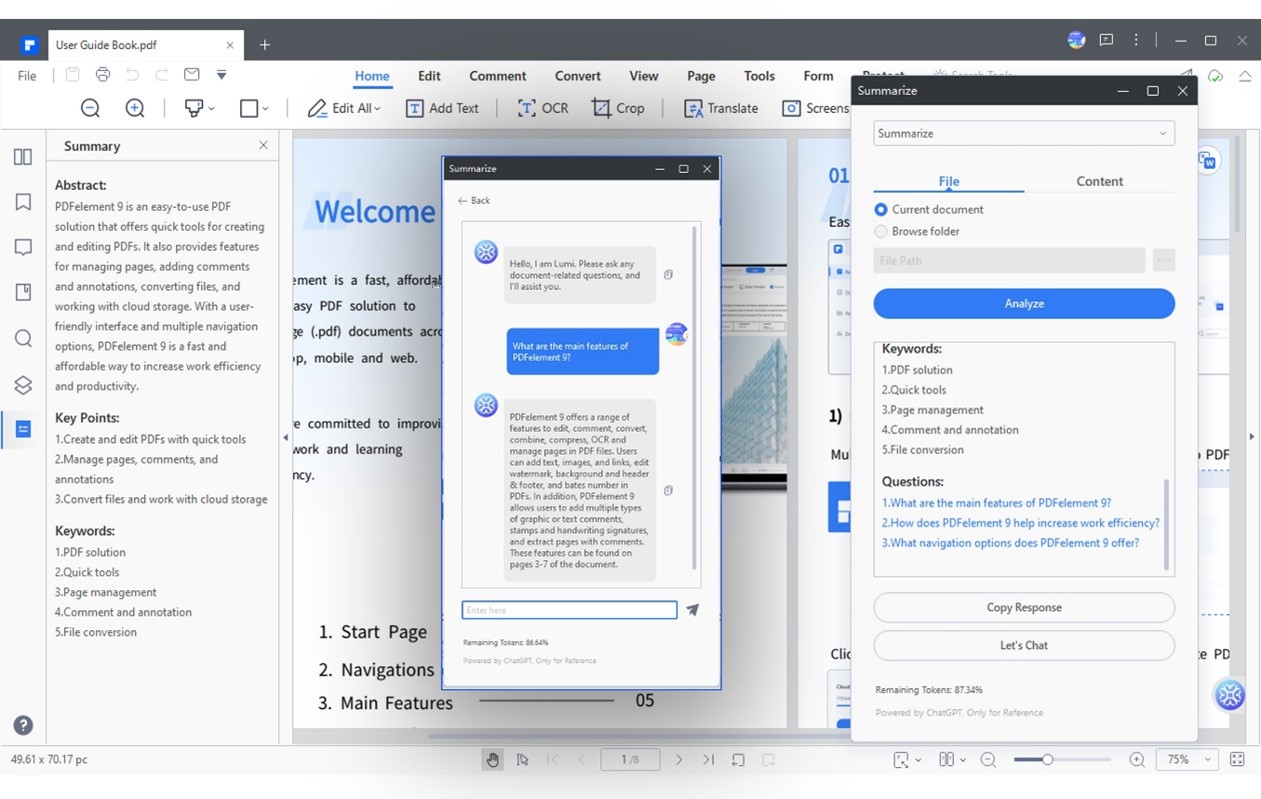Viewport: 1261px width, 799px height.
Task: Choose the Browse folder radio option
Action: [x=881, y=232]
